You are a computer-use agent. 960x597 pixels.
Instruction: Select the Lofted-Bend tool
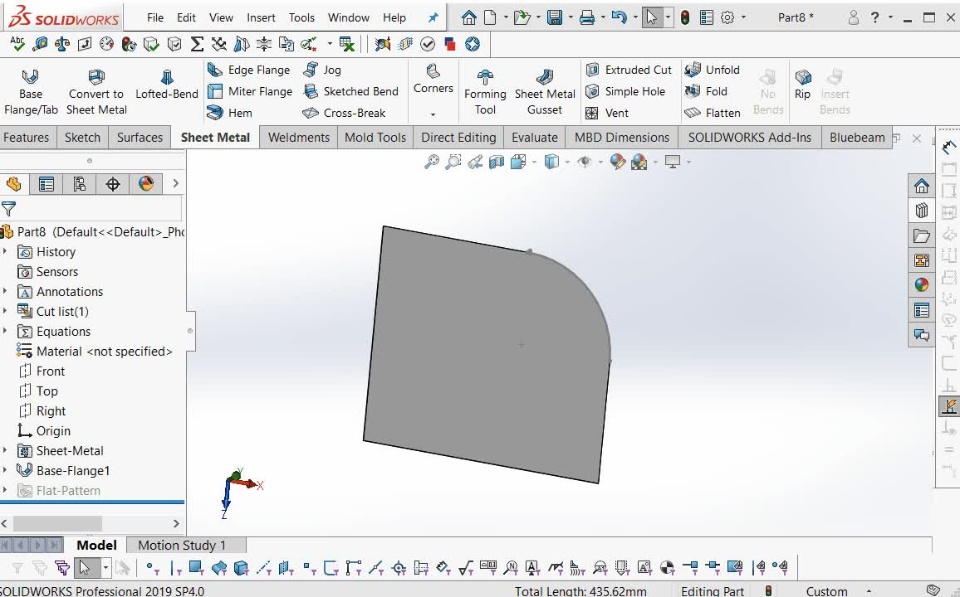(167, 84)
